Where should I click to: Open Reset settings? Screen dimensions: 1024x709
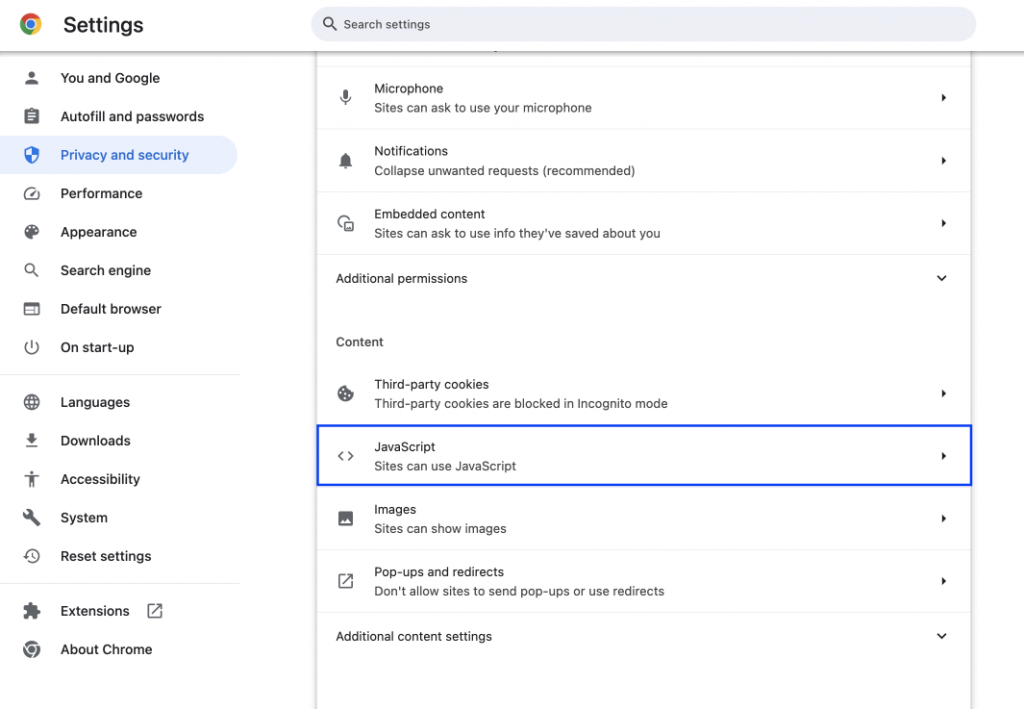coord(106,556)
